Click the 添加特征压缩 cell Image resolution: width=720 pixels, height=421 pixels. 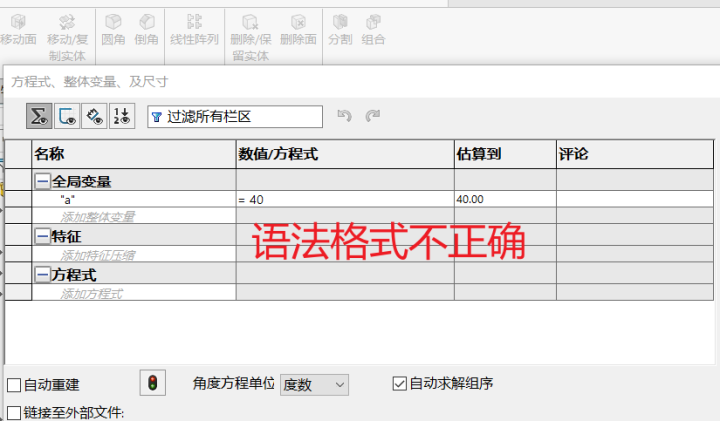(134, 255)
